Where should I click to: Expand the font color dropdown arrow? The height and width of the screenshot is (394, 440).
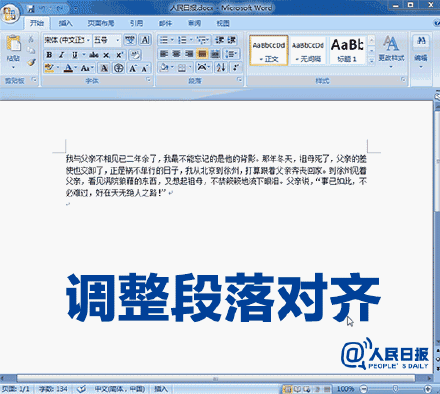tap(76, 68)
